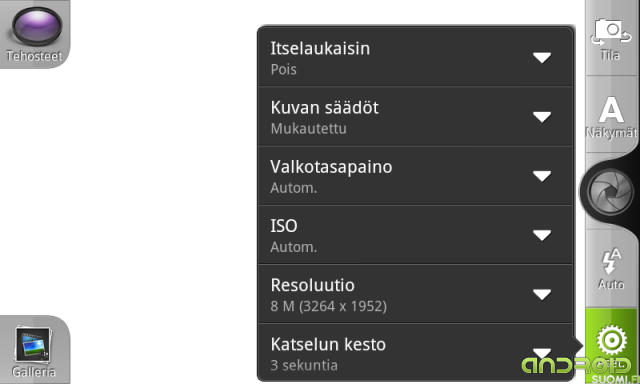Expand the Itselaukaisin dropdown arrow
640x384 pixels.
[x=542, y=58]
